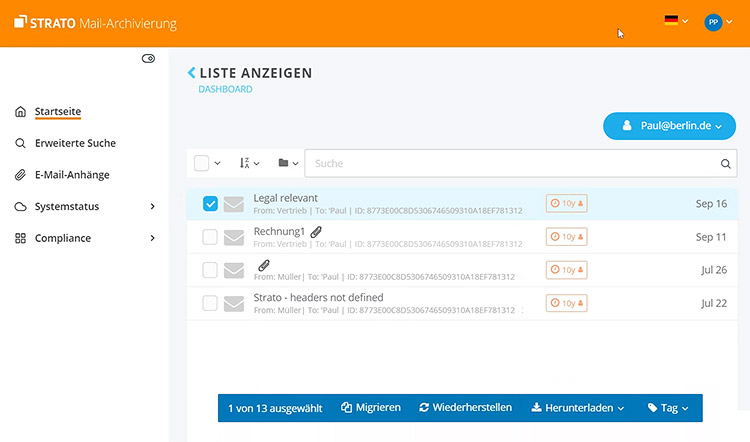Screen dimensions: 750x442
Task: Check the Jul 26 email checkbox
Action: [210, 270]
